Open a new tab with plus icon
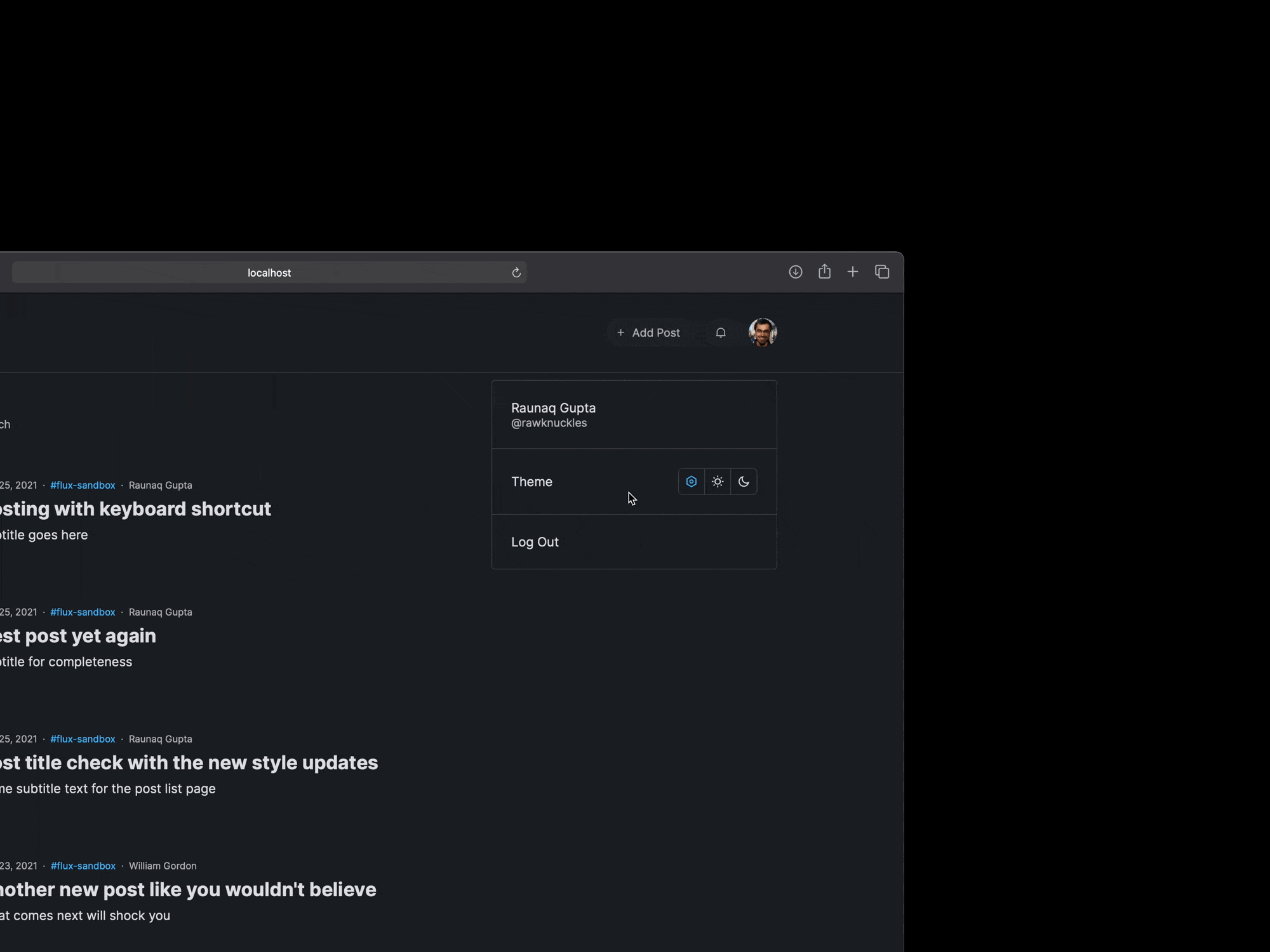 (853, 272)
